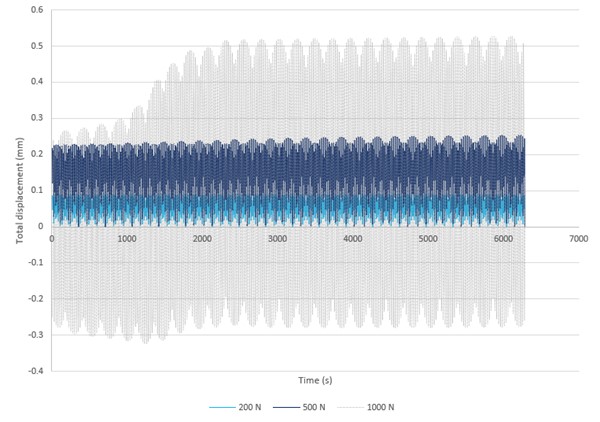Screen dimensions: 600x422
Task: Click the 0.3 label on vertical axis
Action: pyautogui.click(x=36, y=118)
